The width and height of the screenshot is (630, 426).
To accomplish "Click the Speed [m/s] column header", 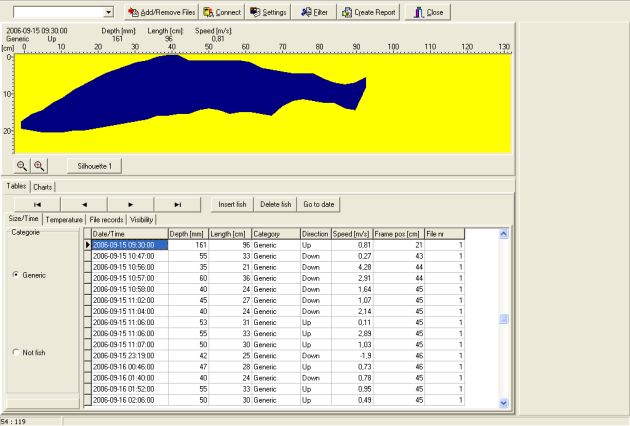I will coord(352,233).
